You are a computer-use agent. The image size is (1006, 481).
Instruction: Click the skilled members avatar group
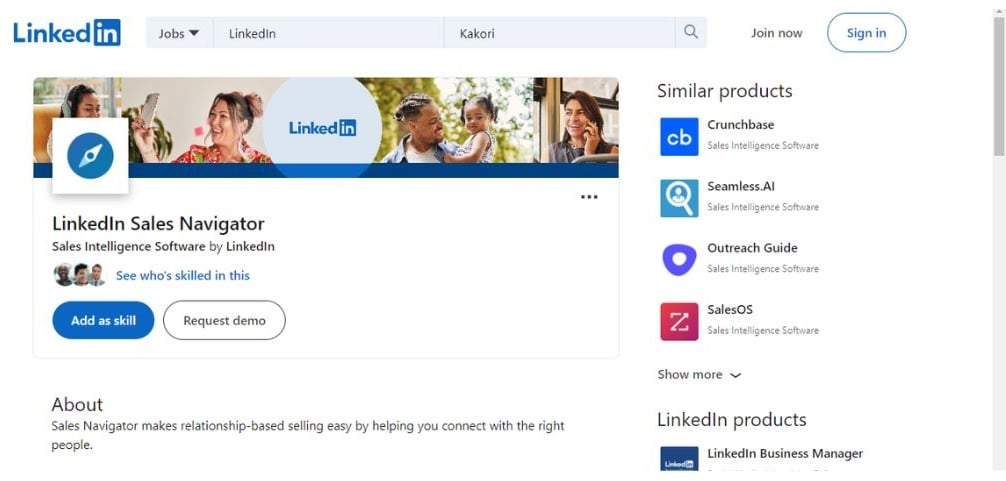(x=80, y=274)
